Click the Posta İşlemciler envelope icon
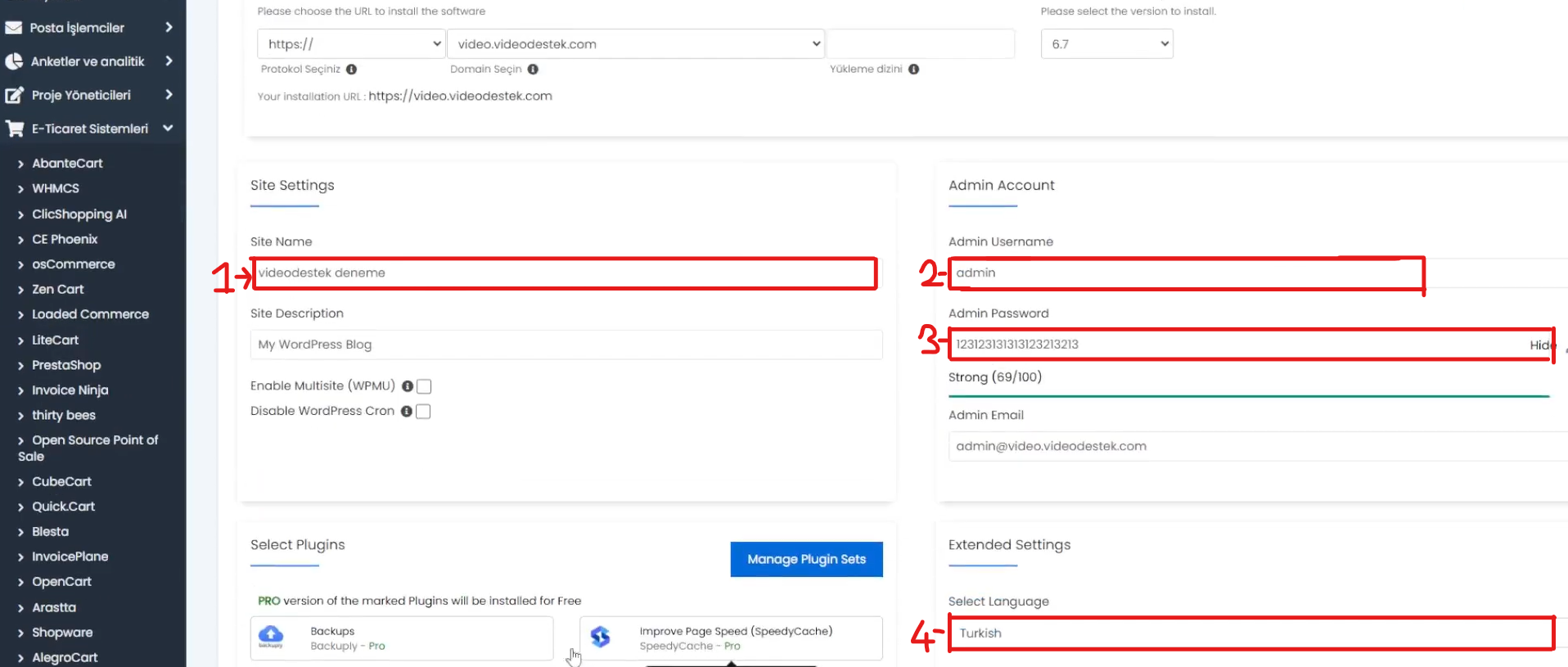 [x=13, y=28]
